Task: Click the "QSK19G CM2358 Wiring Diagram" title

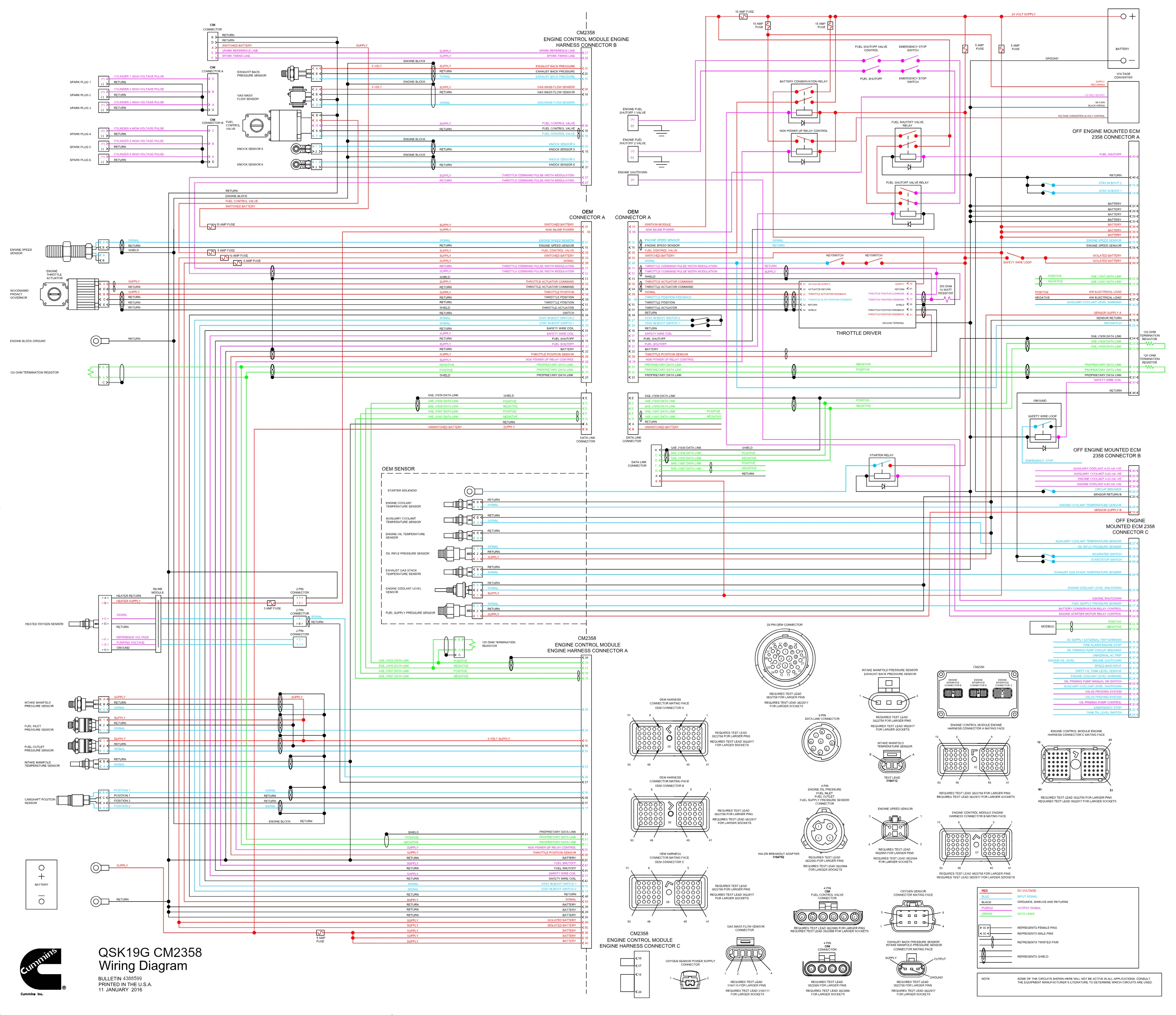Action: 150,959
